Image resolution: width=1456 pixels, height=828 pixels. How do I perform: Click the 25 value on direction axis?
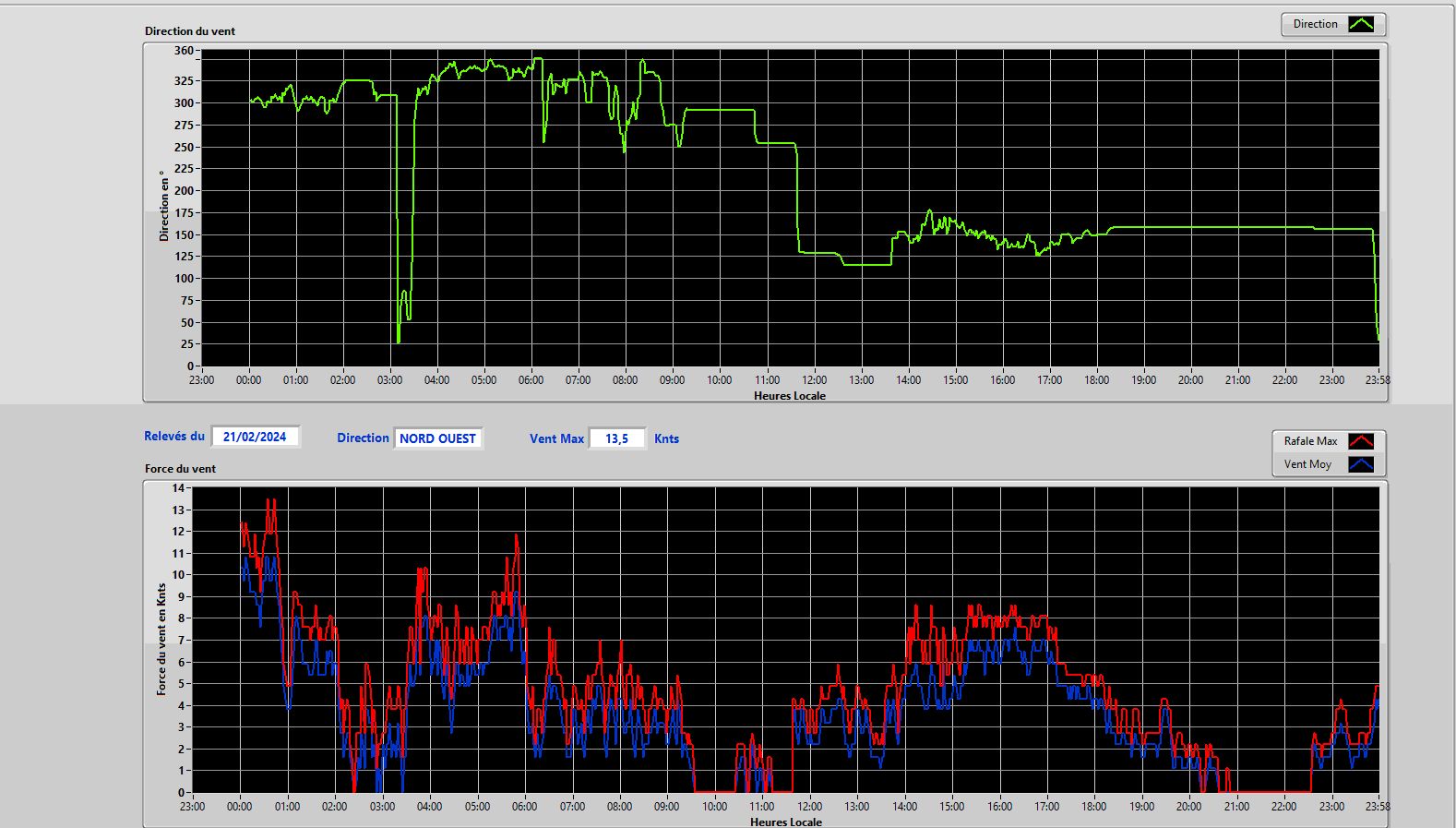point(187,344)
